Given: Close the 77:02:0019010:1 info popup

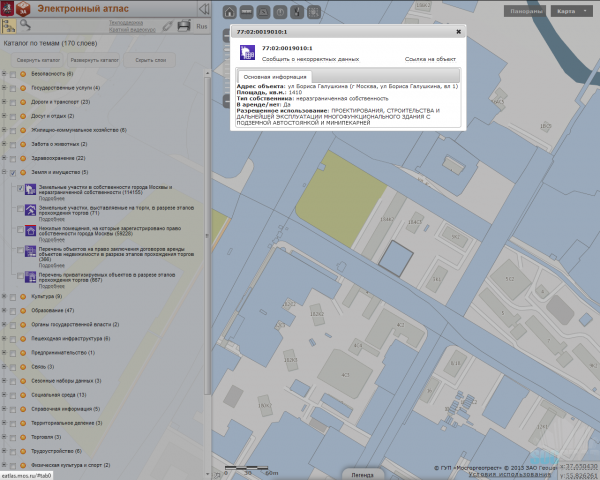Looking at the screenshot, I should [x=458, y=32].
